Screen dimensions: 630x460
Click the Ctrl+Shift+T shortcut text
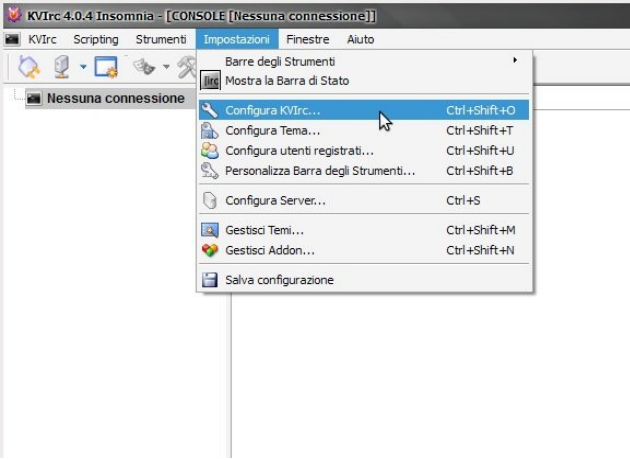[x=480, y=131]
